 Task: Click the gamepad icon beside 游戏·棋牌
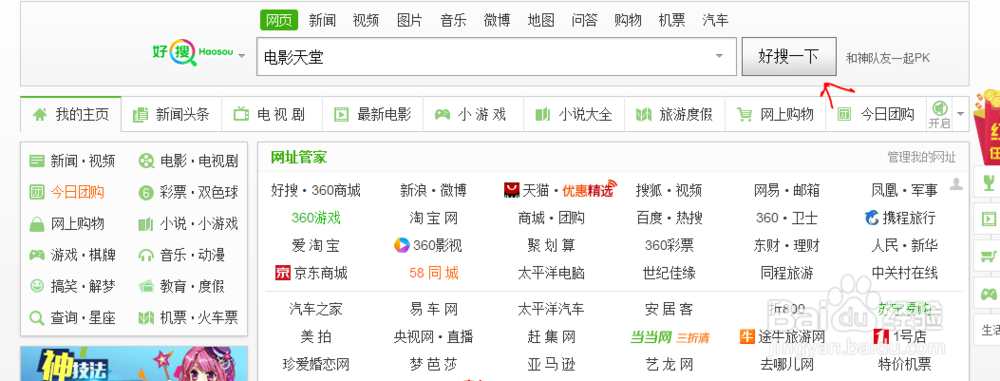pos(37,255)
